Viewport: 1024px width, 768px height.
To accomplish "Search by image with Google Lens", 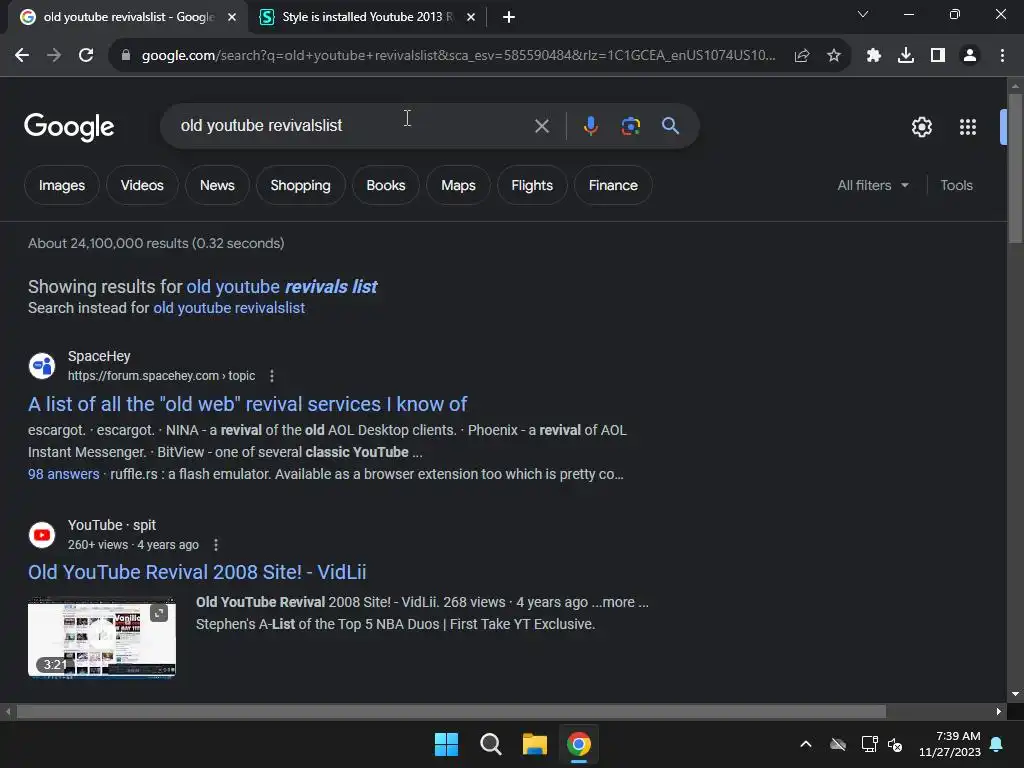I will tap(631, 126).
